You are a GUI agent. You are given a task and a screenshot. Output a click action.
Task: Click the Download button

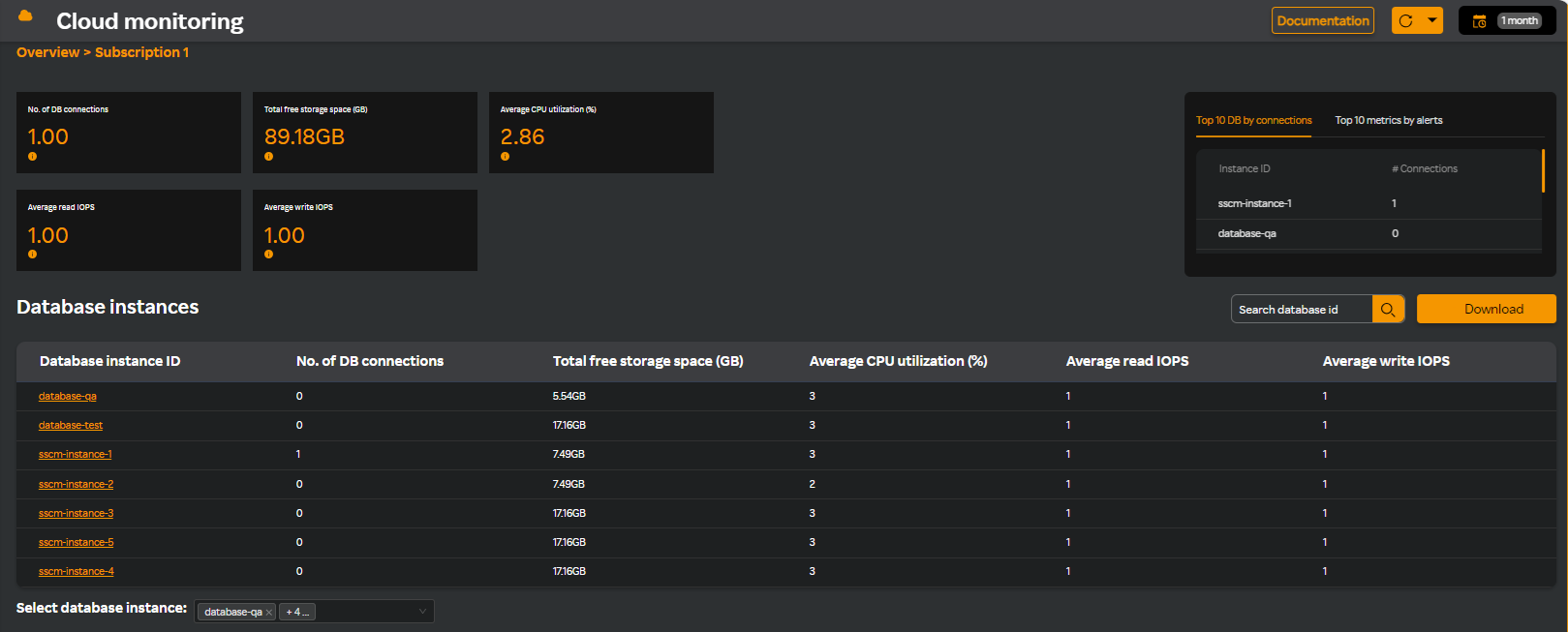click(x=1487, y=309)
